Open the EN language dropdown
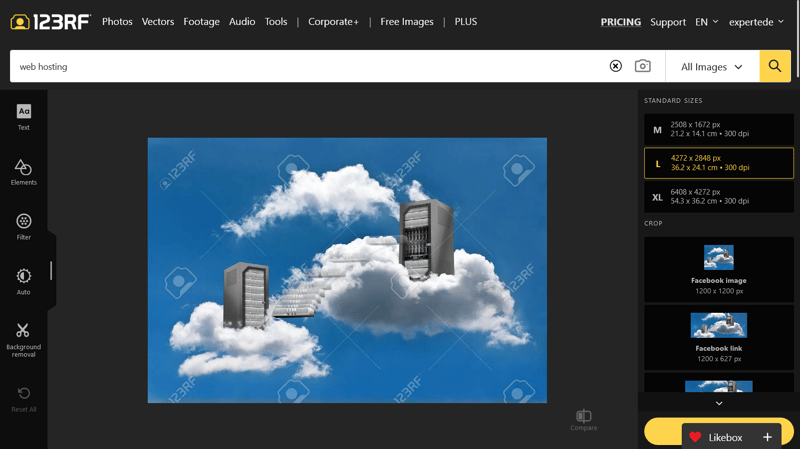 coord(707,22)
